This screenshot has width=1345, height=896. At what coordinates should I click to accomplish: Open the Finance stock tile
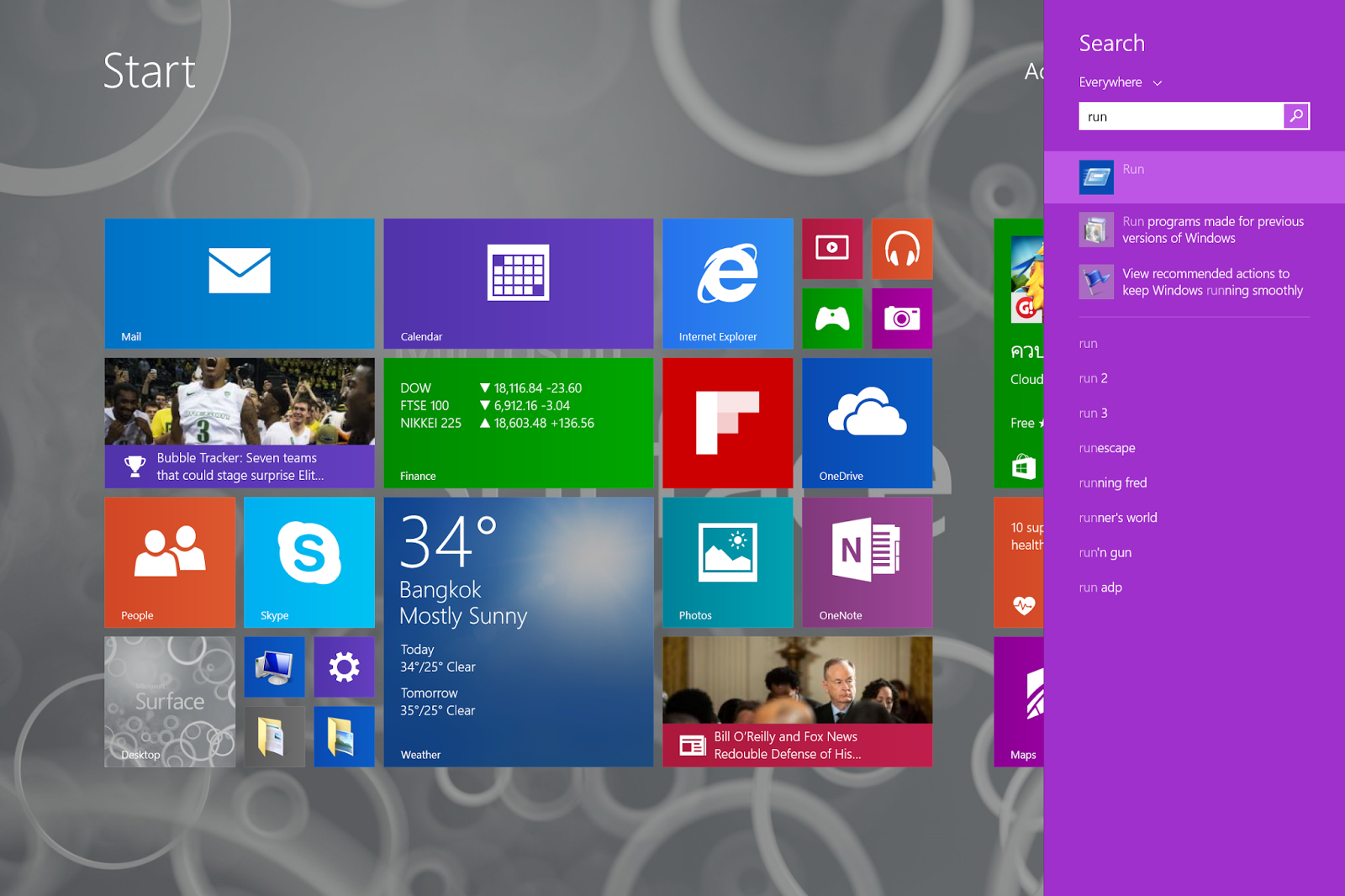[519, 423]
